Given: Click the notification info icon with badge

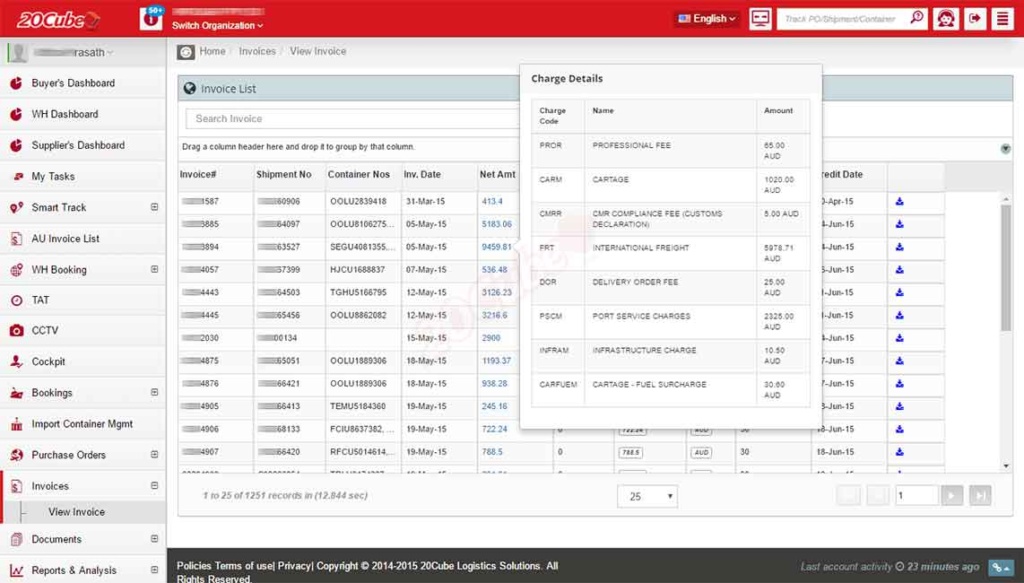Looking at the screenshot, I should click(x=151, y=18).
